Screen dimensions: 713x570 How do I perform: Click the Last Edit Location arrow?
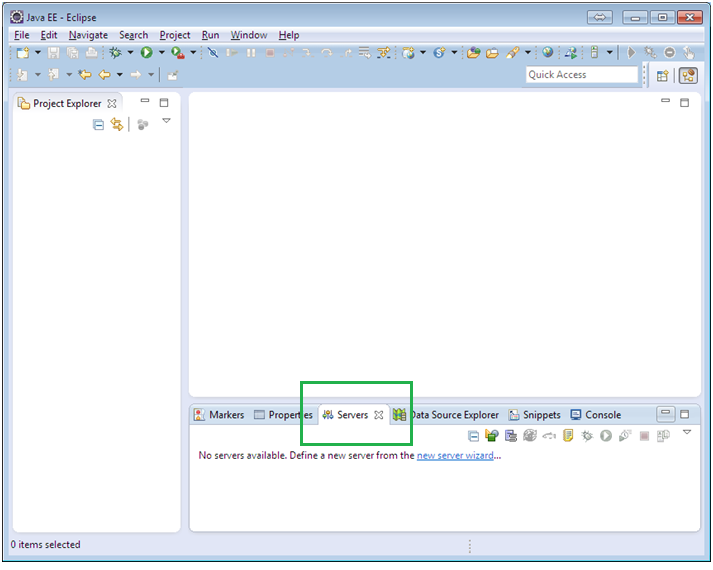pyautogui.click(x=85, y=75)
